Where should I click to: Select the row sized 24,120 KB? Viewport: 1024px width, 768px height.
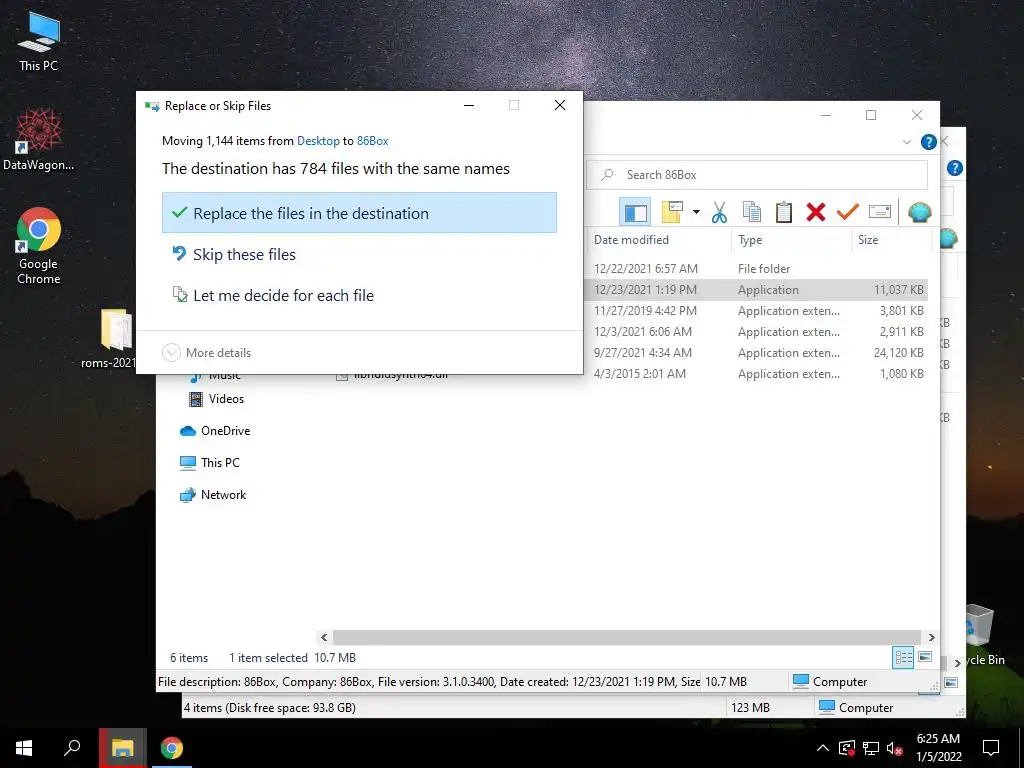(758, 353)
